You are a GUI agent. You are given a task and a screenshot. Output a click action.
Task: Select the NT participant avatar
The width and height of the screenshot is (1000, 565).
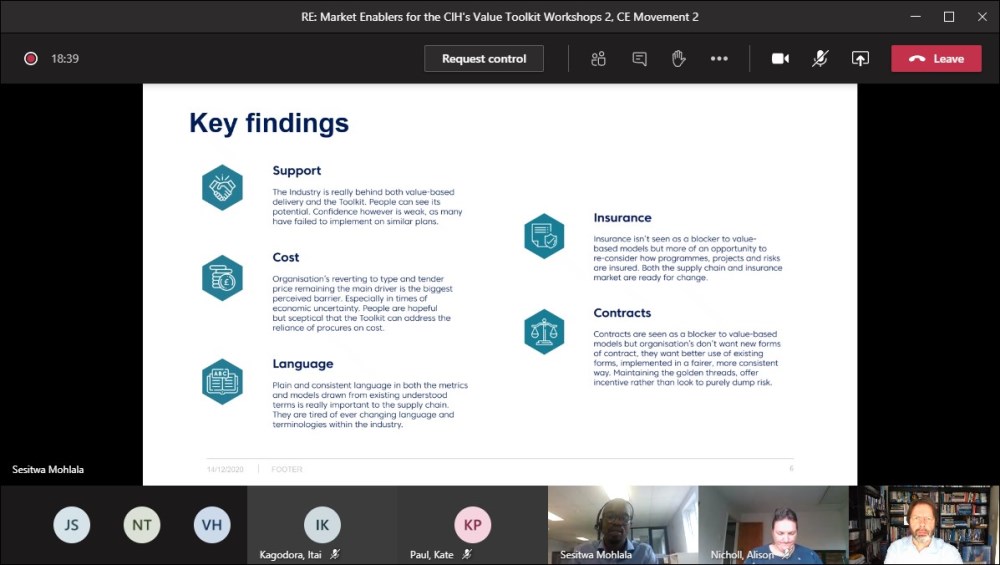(142, 525)
